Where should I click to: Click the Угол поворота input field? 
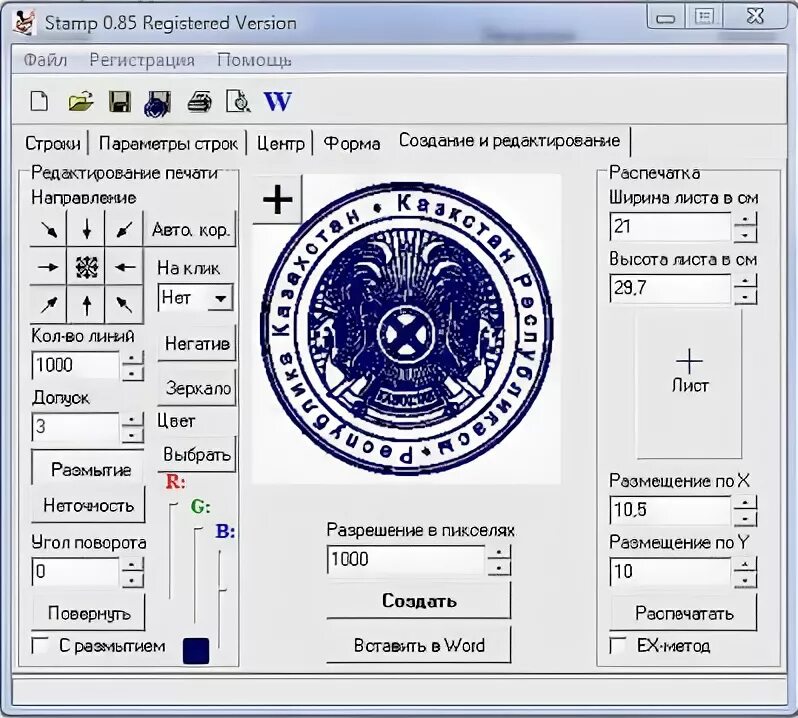[76, 571]
